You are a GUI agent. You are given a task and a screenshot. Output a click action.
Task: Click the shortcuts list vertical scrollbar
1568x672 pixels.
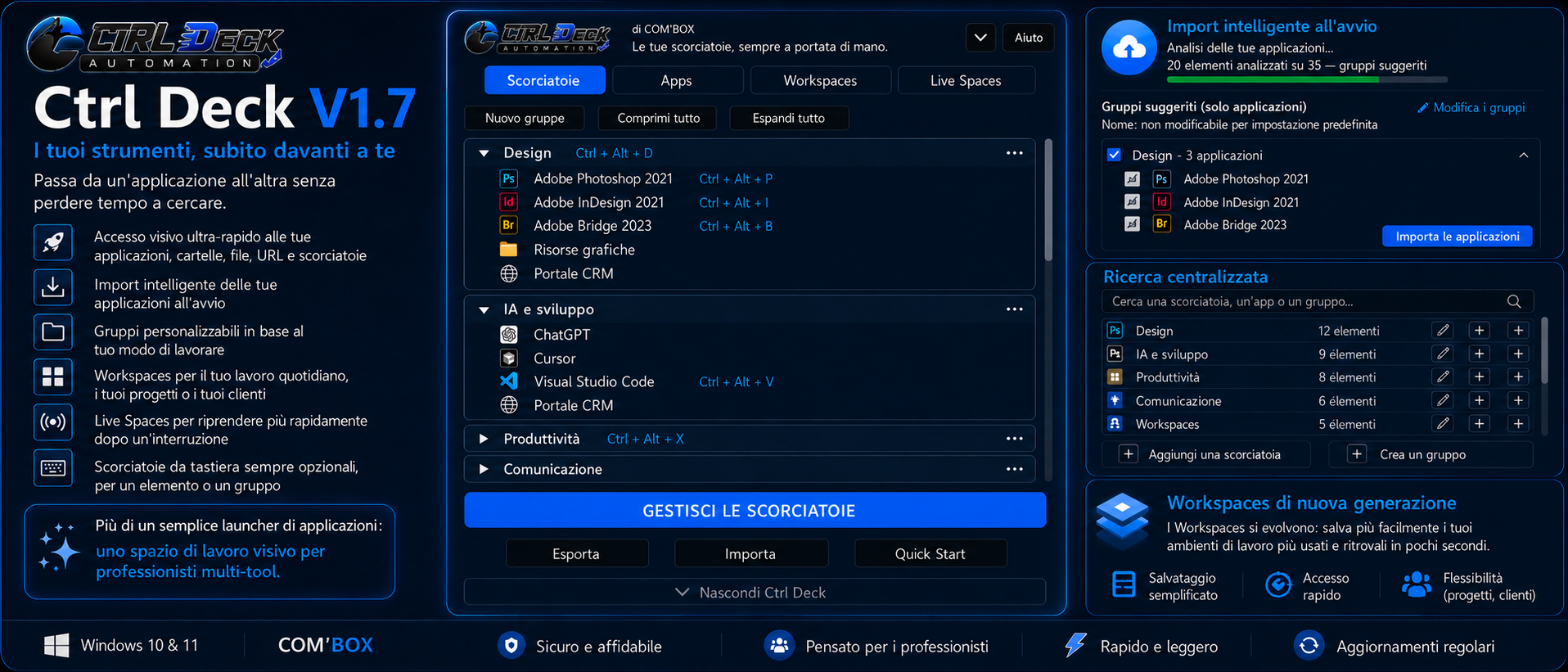[1048, 201]
